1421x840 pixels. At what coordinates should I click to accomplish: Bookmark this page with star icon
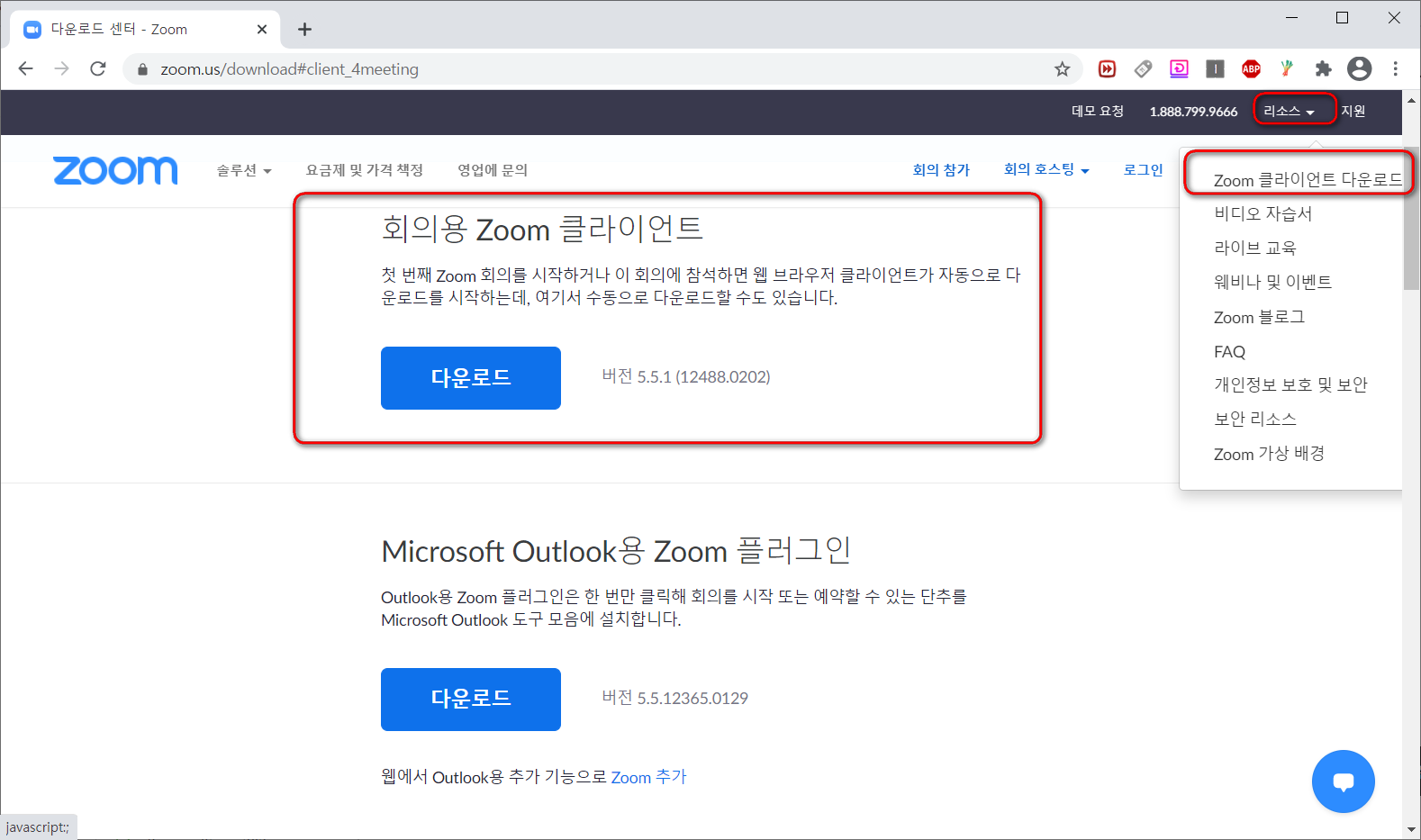1063,69
